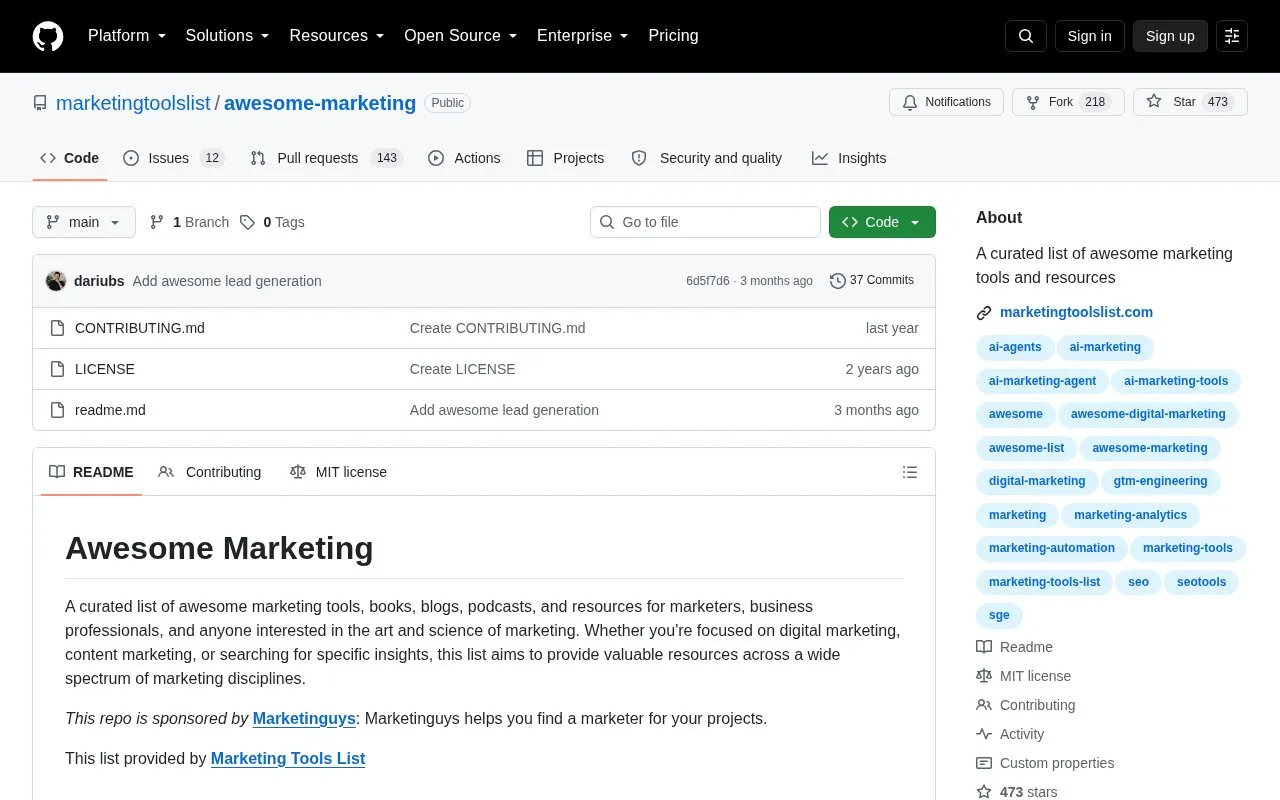Viewport: 1280px width, 800px height.
Task: Fork the awesome-marketing repository
Action: (1068, 102)
